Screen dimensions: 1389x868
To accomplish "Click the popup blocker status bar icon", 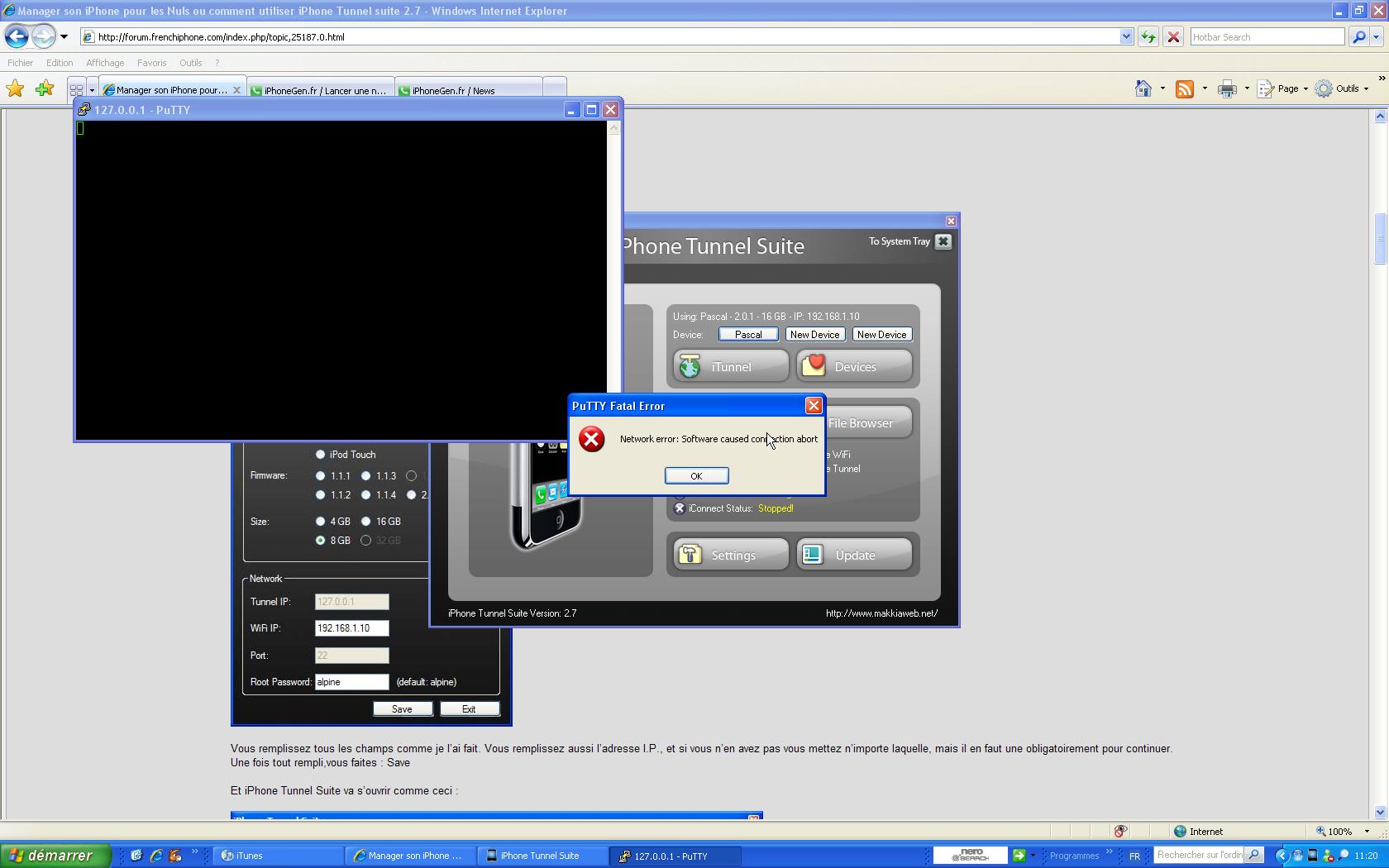I will click(x=1120, y=832).
